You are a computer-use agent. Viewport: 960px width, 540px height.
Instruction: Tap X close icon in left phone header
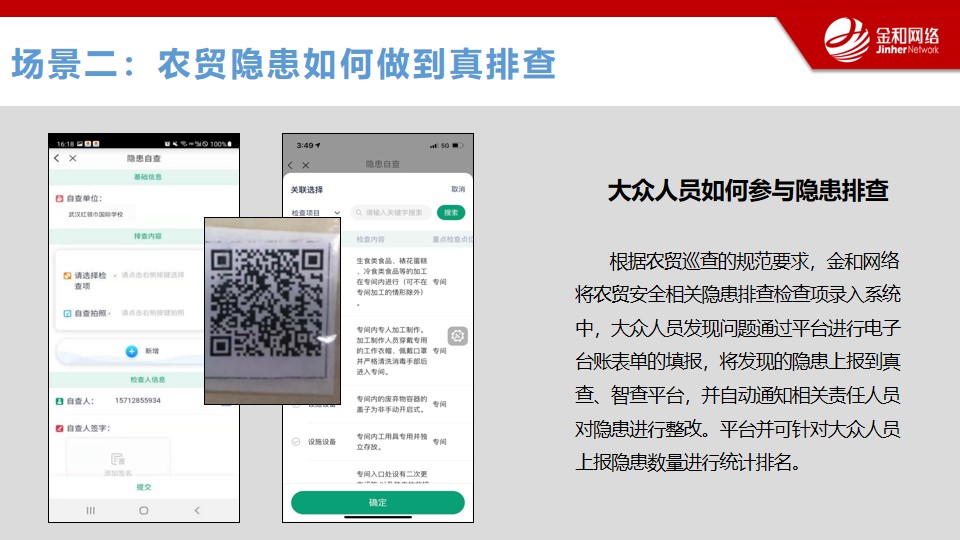tap(73, 158)
